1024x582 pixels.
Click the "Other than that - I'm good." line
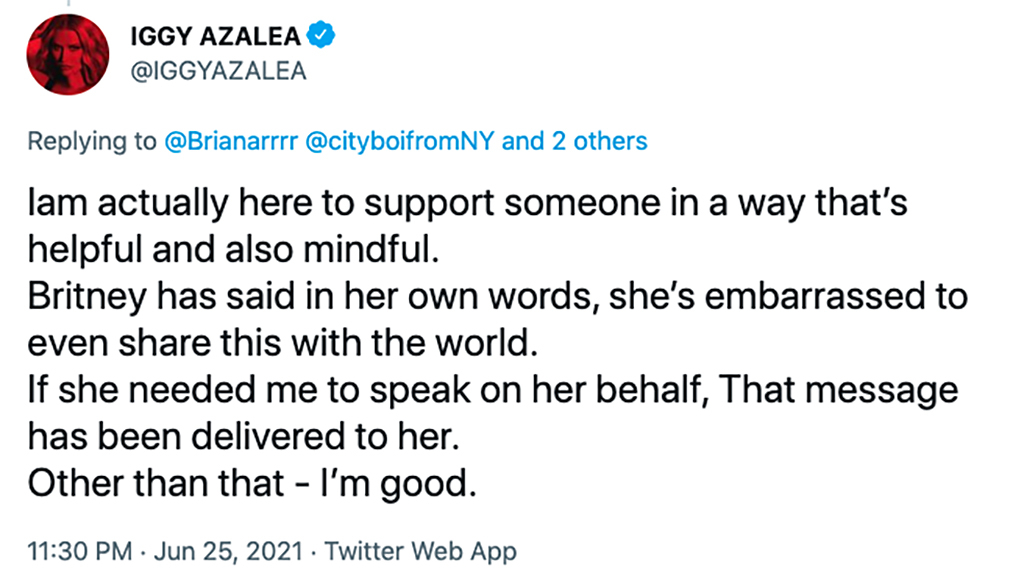[249, 485]
